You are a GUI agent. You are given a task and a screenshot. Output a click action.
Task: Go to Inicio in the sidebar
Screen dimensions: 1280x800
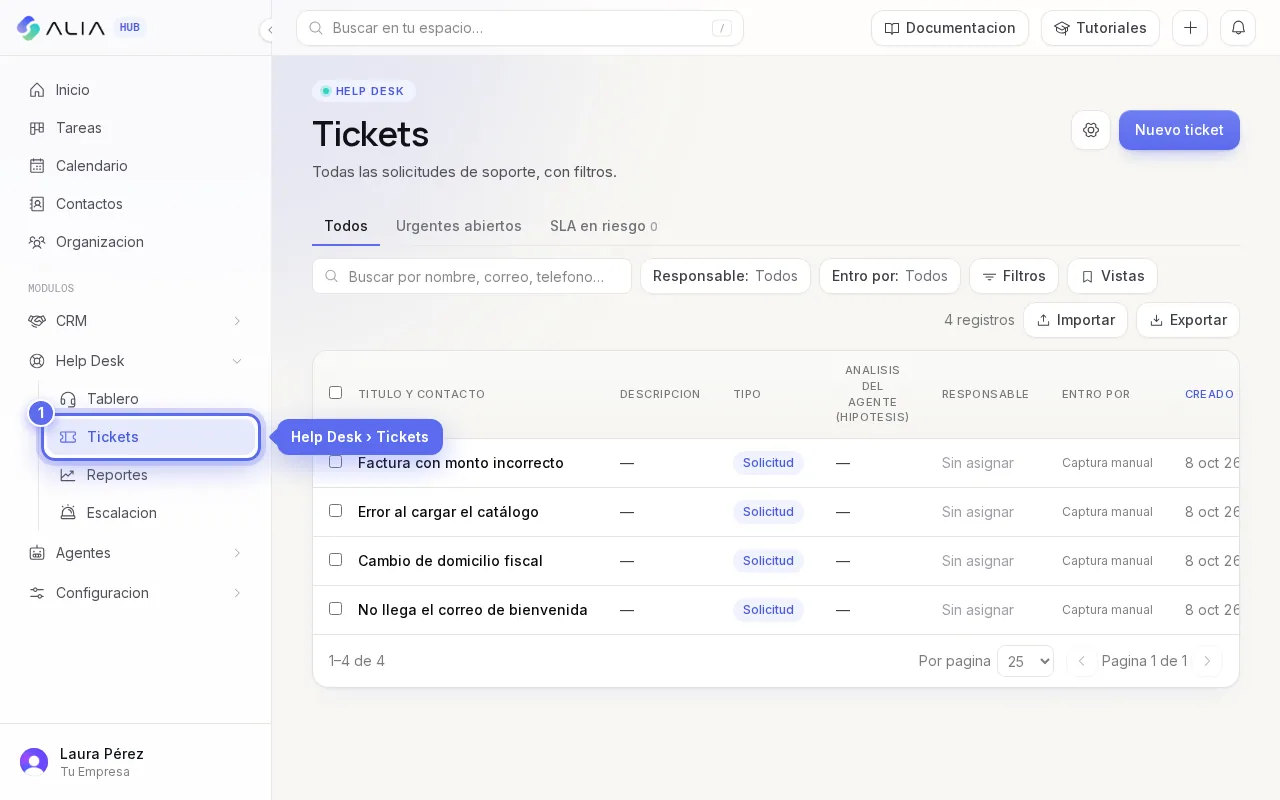click(x=136, y=90)
